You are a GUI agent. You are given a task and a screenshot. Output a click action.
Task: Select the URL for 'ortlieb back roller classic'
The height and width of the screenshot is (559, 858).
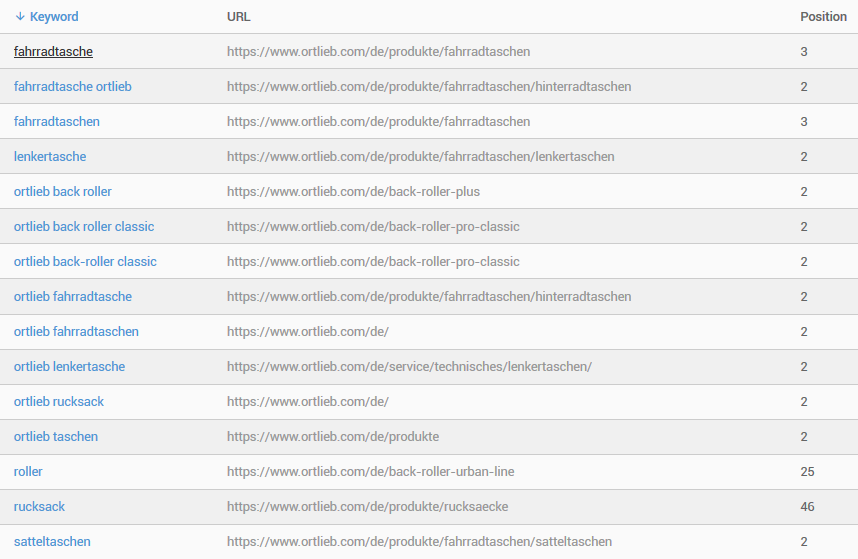click(373, 226)
